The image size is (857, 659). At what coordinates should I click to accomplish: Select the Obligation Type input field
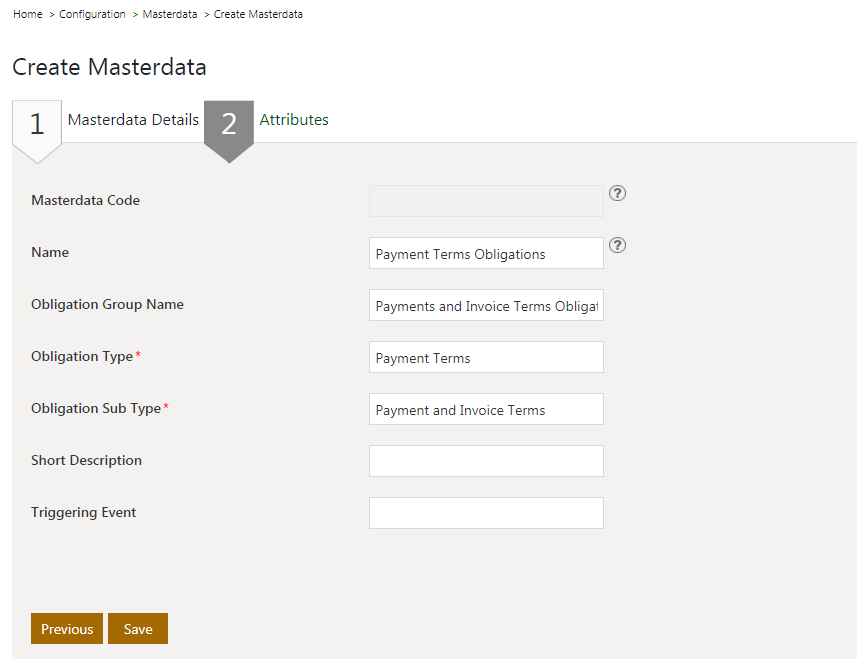click(x=486, y=358)
